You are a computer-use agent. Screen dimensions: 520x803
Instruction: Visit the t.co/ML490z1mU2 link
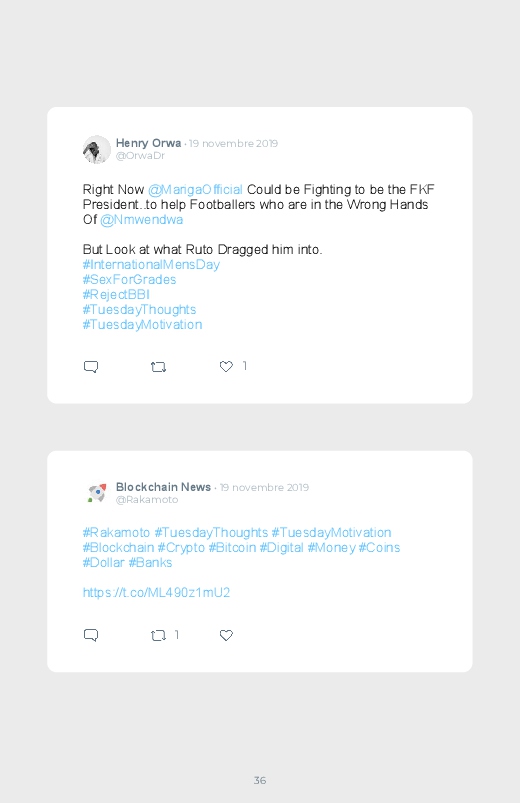[156, 593]
